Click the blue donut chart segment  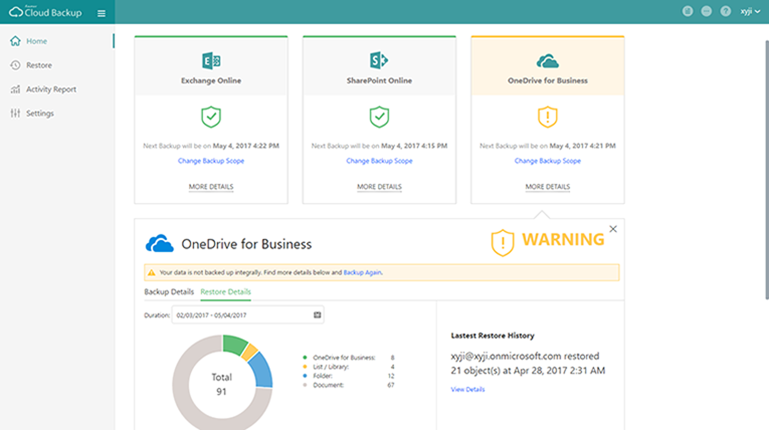pyautogui.click(x=262, y=371)
